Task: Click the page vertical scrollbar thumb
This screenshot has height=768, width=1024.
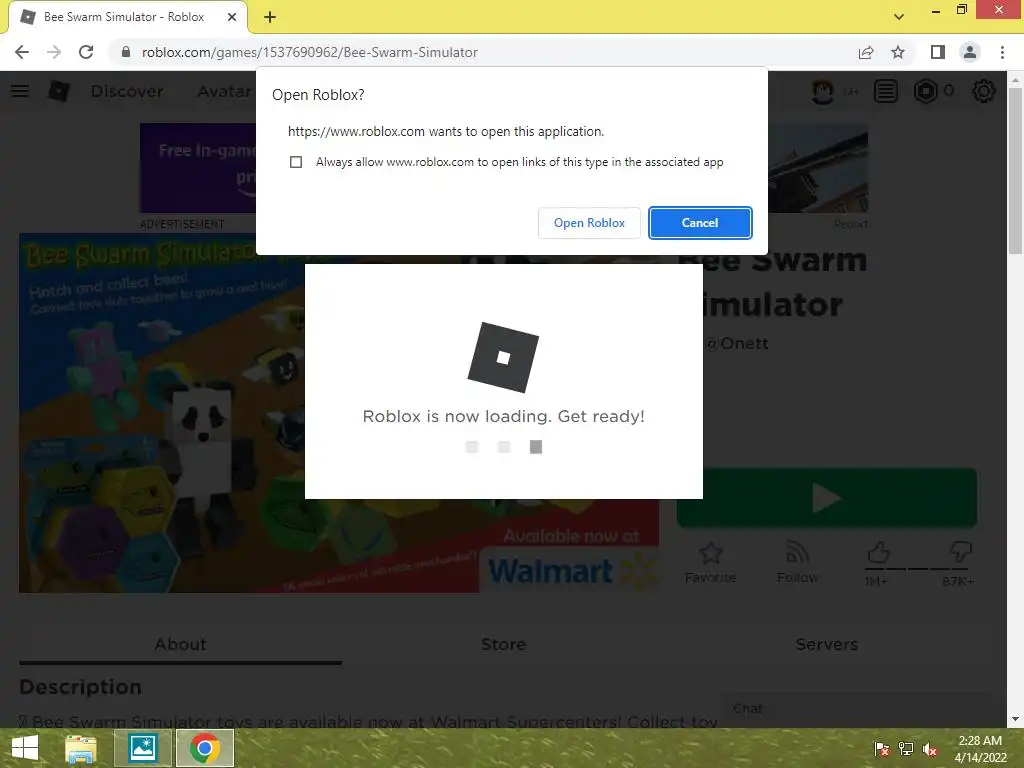Action: [1016, 170]
